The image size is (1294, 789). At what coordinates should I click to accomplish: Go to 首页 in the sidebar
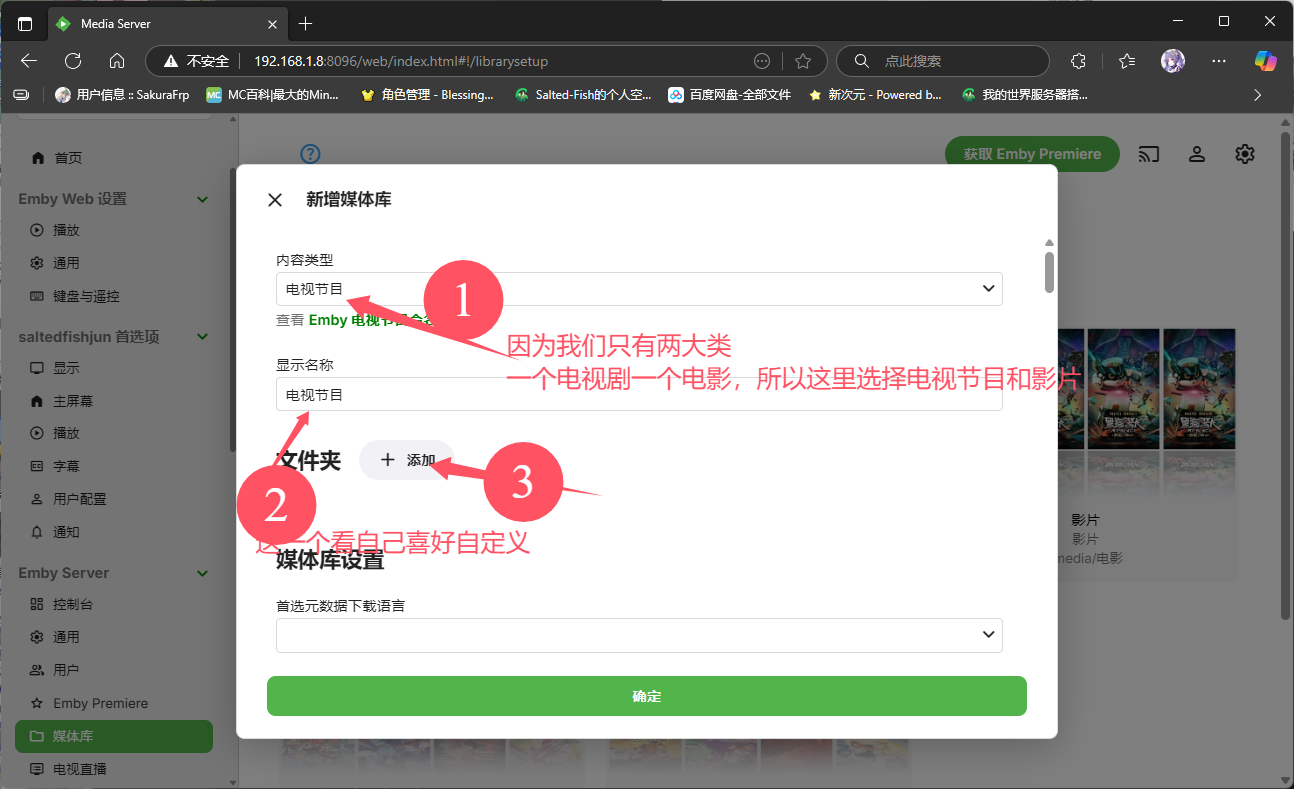tap(67, 158)
